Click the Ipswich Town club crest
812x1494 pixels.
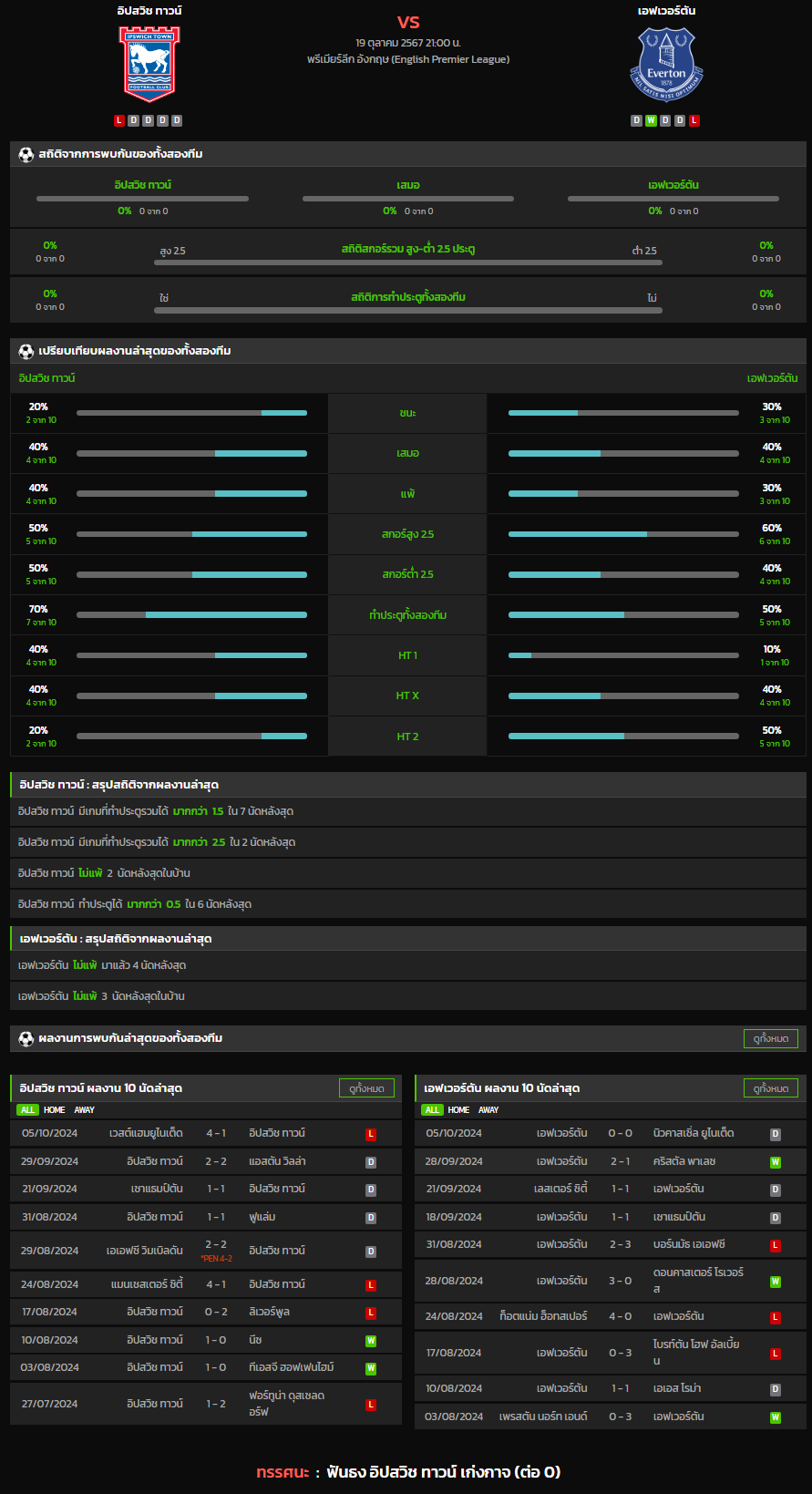pyautogui.click(x=149, y=63)
